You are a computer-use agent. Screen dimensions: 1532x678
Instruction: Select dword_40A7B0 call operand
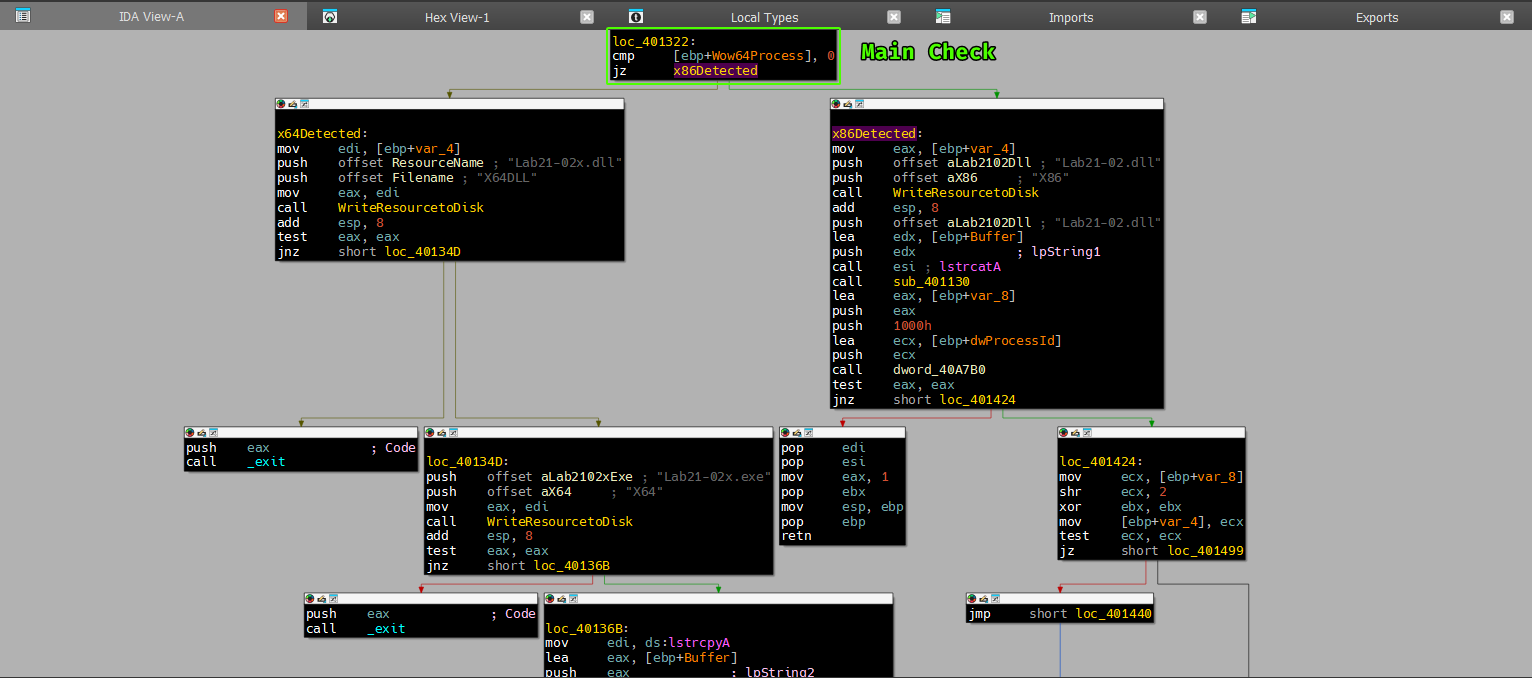(938, 370)
